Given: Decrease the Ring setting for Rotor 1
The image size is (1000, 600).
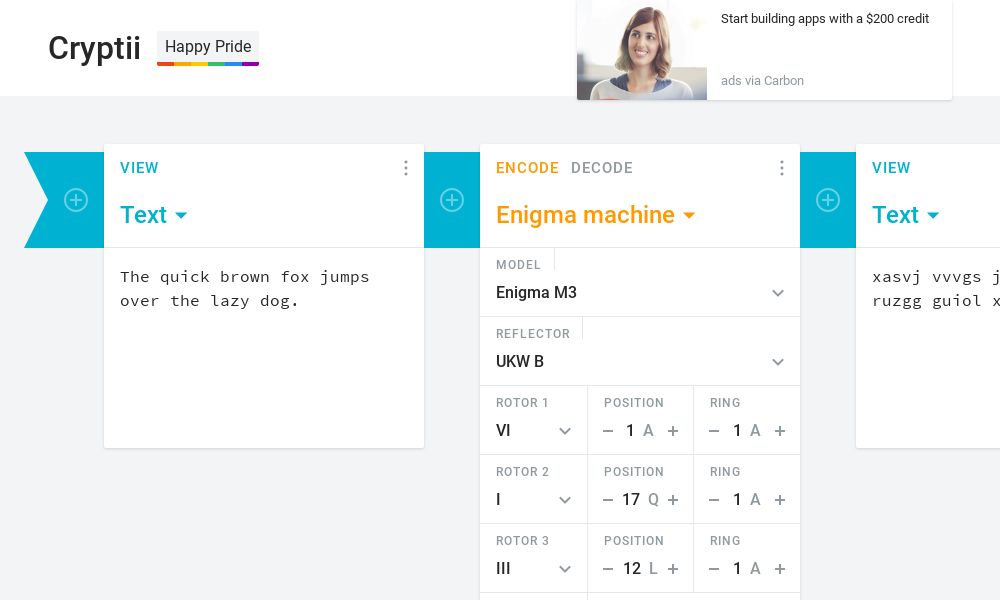Looking at the screenshot, I should pos(714,431).
